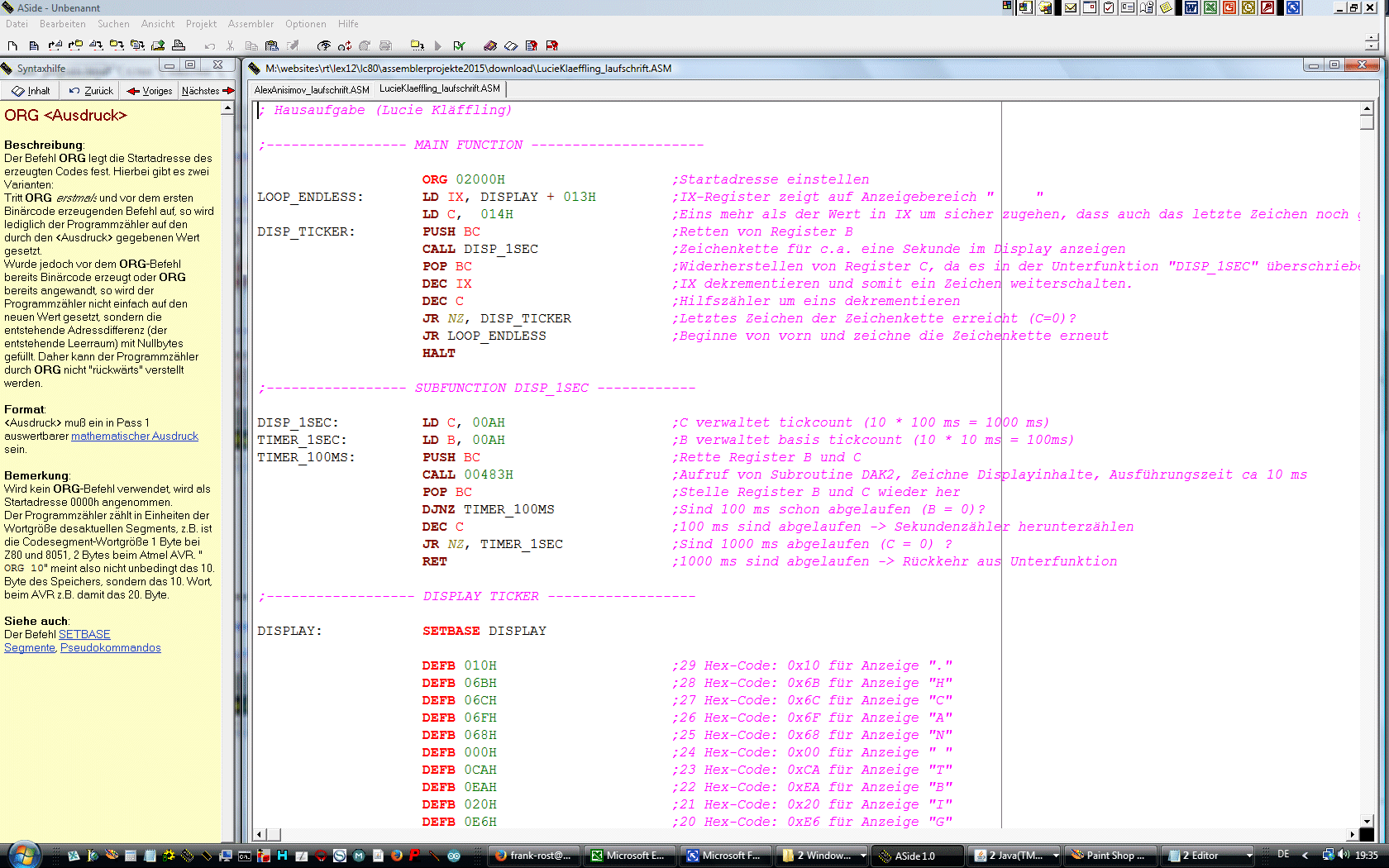Launch Firefox from quick launch bar
Viewport: 1389px width, 868px height.
(x=397, y=856)
